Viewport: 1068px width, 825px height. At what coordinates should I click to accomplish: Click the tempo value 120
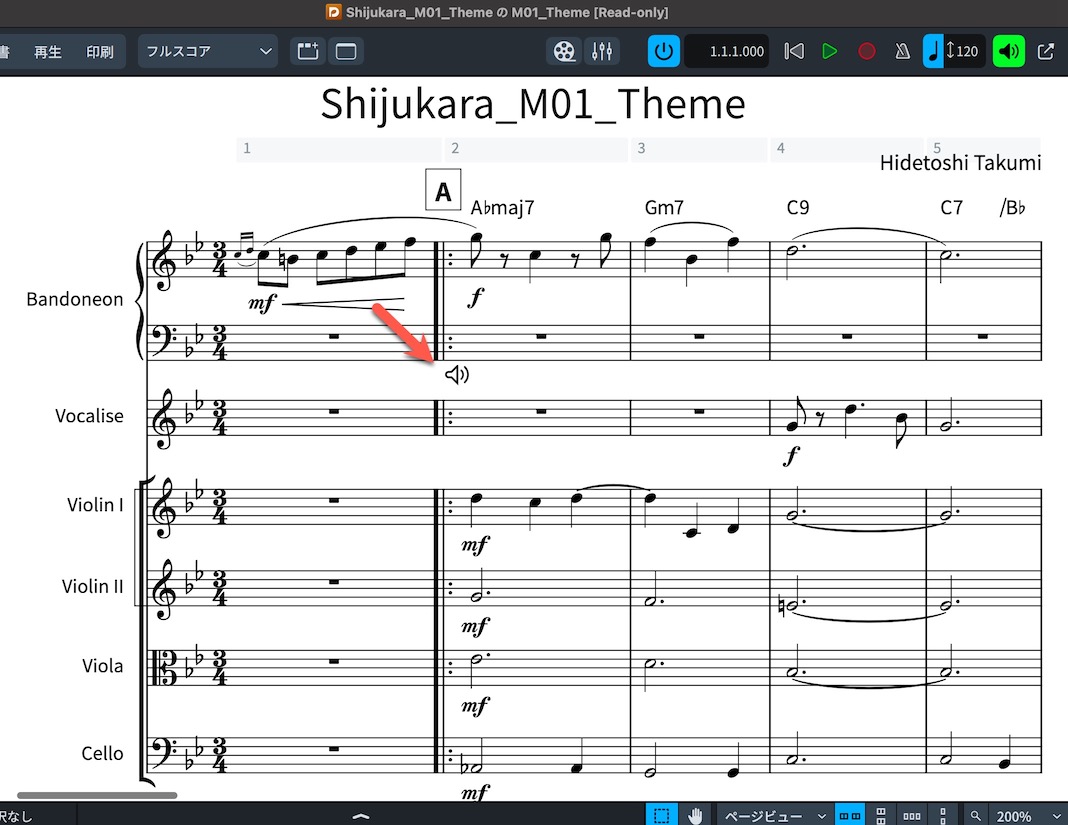tap(967, 51)
